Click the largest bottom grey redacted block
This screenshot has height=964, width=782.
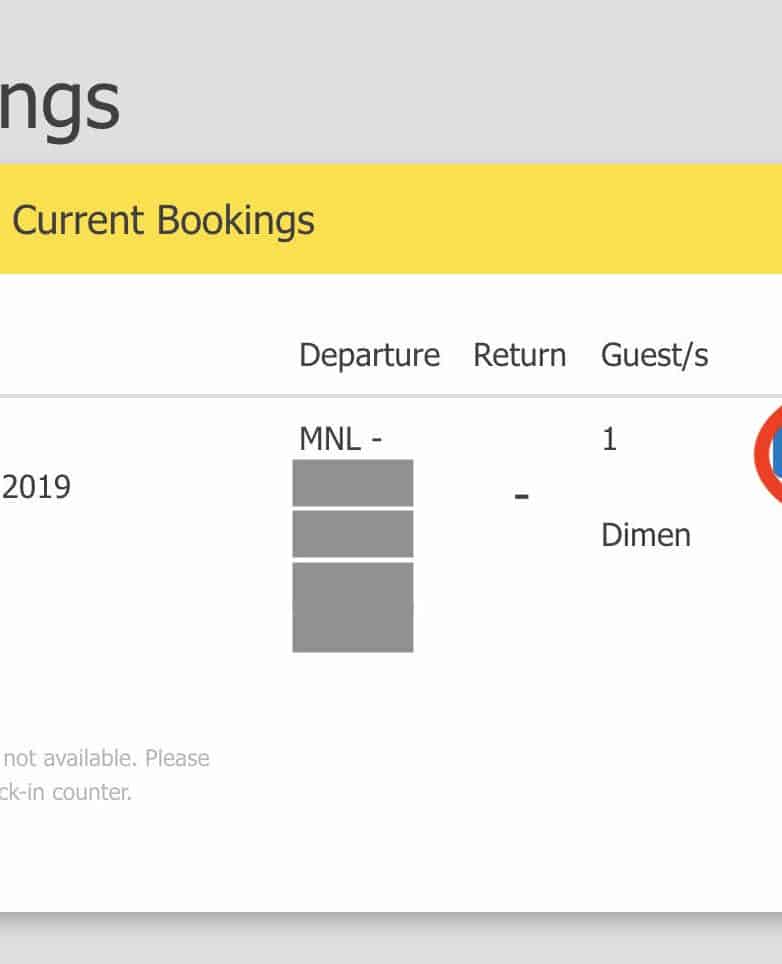pos(352,607)
